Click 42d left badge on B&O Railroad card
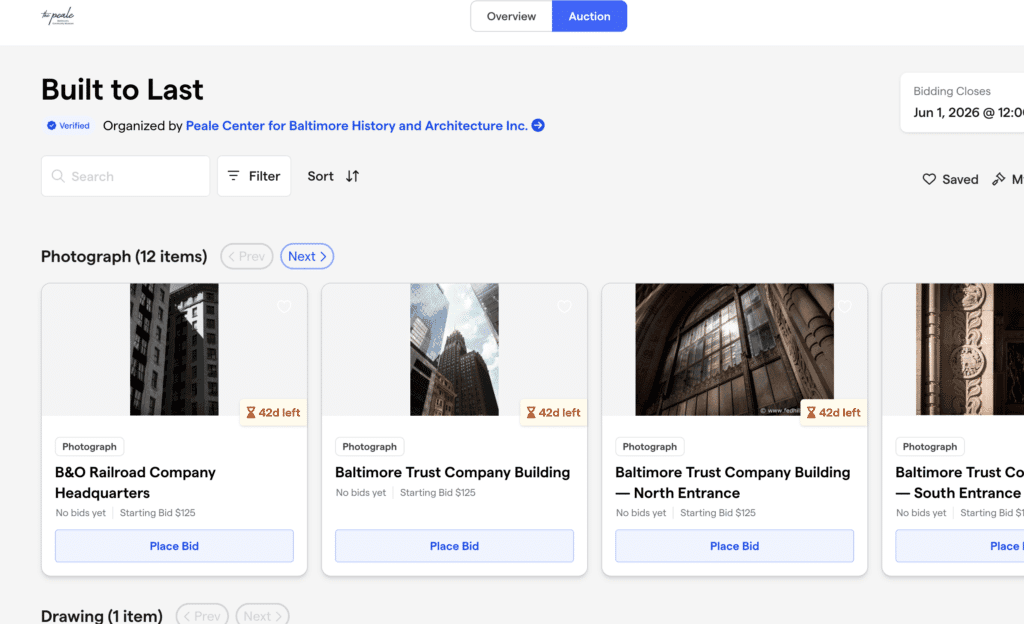This screenshot has width=1024, height=624. (x=273, y=413)
